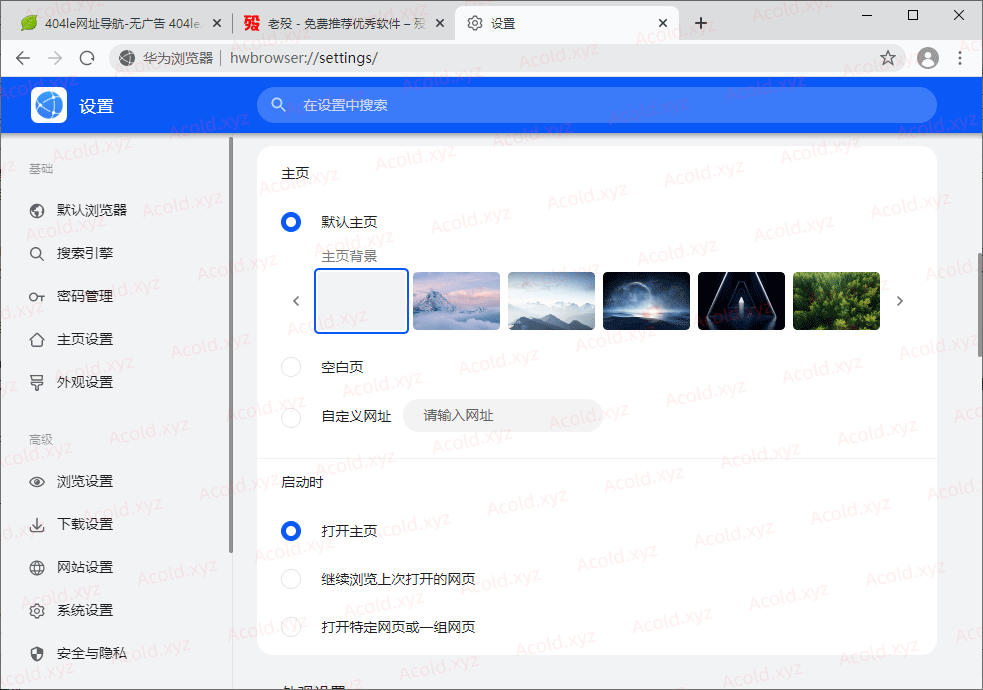This screenshot has height=690, width=983.
Task: Click the key icon next to 密码管理
Action: (37, 296)
